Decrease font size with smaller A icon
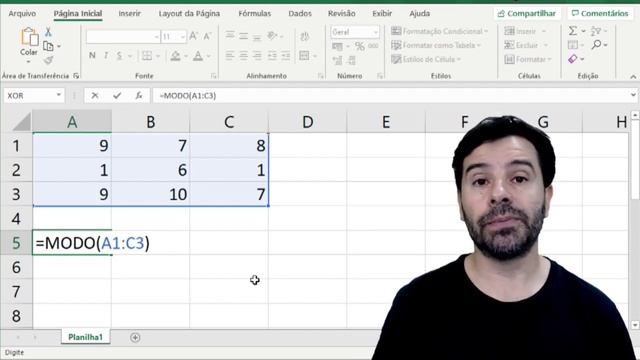 click(207, 37)
